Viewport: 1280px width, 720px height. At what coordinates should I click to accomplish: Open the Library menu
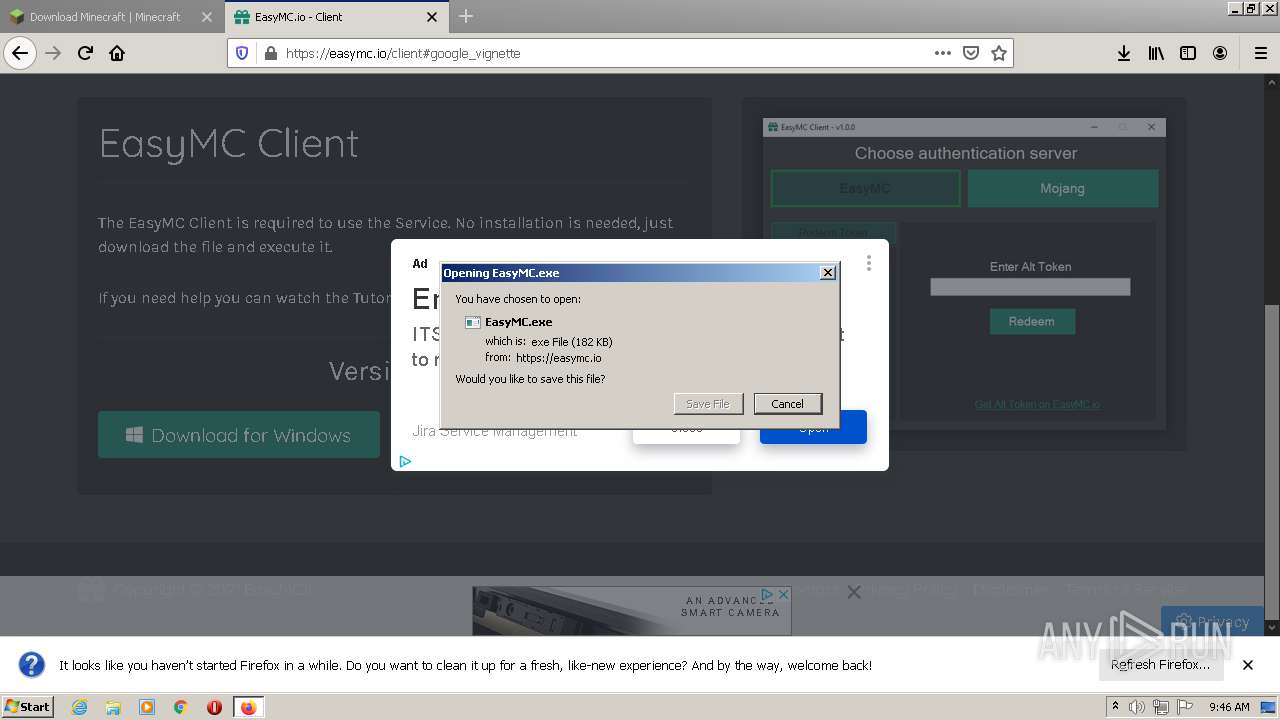(x=1156, y=53)
